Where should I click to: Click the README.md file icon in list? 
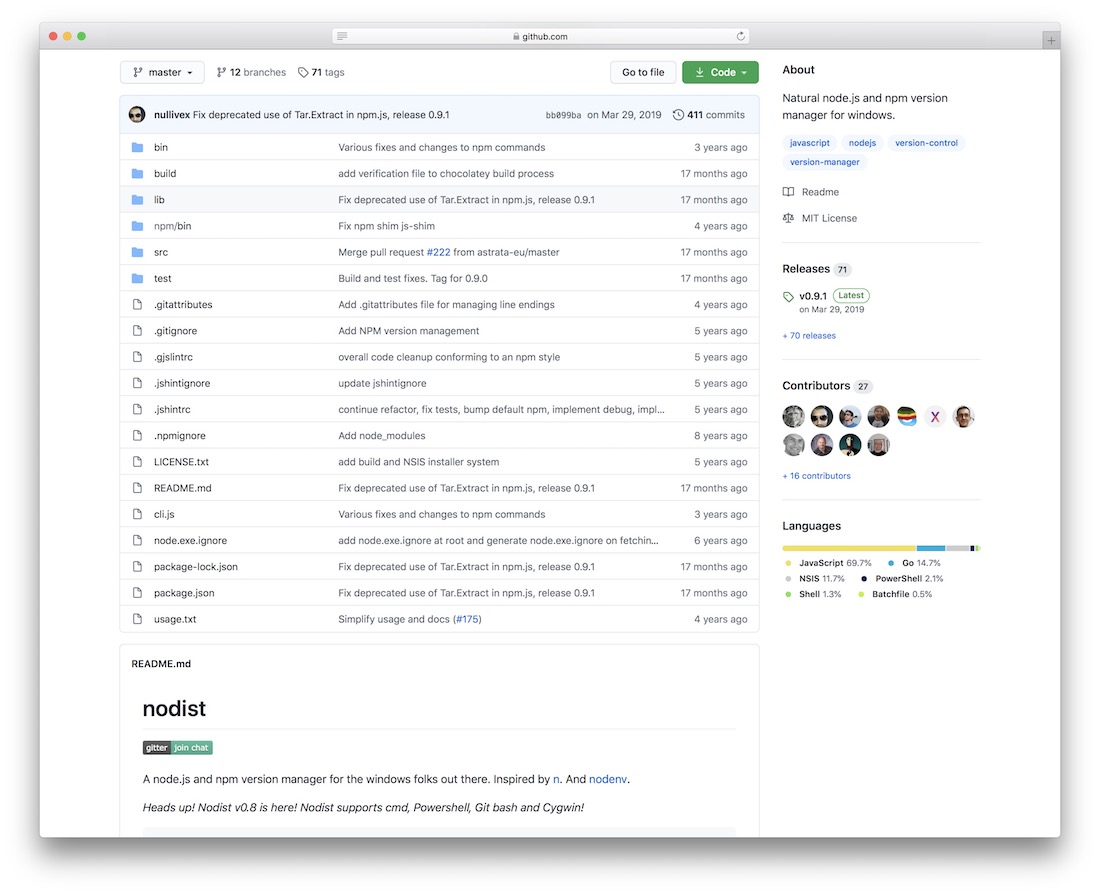[138, 488]
